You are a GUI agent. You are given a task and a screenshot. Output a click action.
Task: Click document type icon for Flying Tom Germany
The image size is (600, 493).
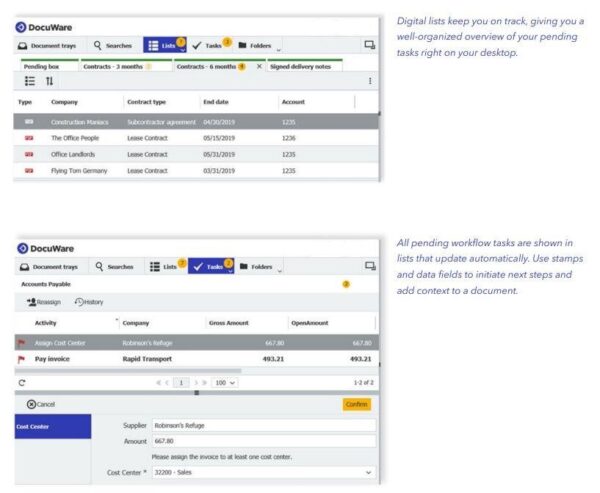point(29,171)
